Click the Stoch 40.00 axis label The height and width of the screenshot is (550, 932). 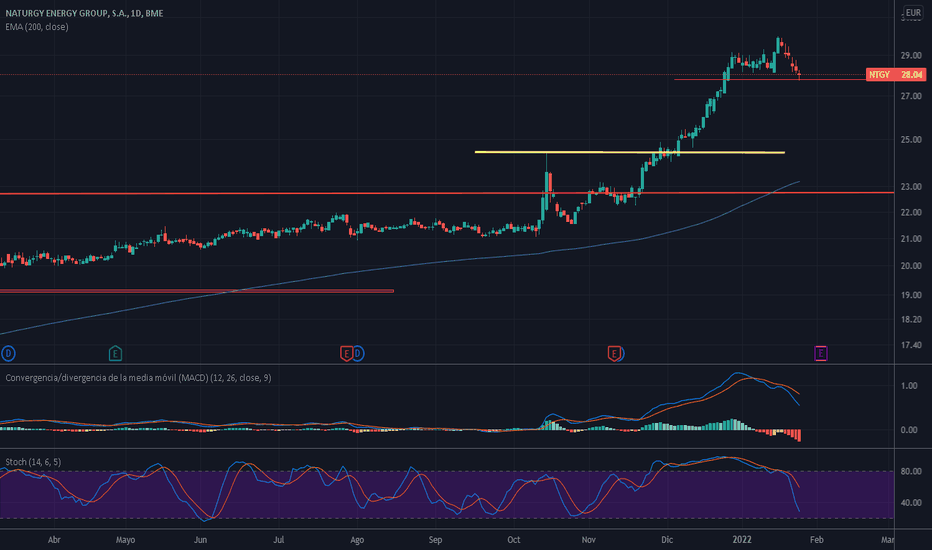tap(911, 502)
